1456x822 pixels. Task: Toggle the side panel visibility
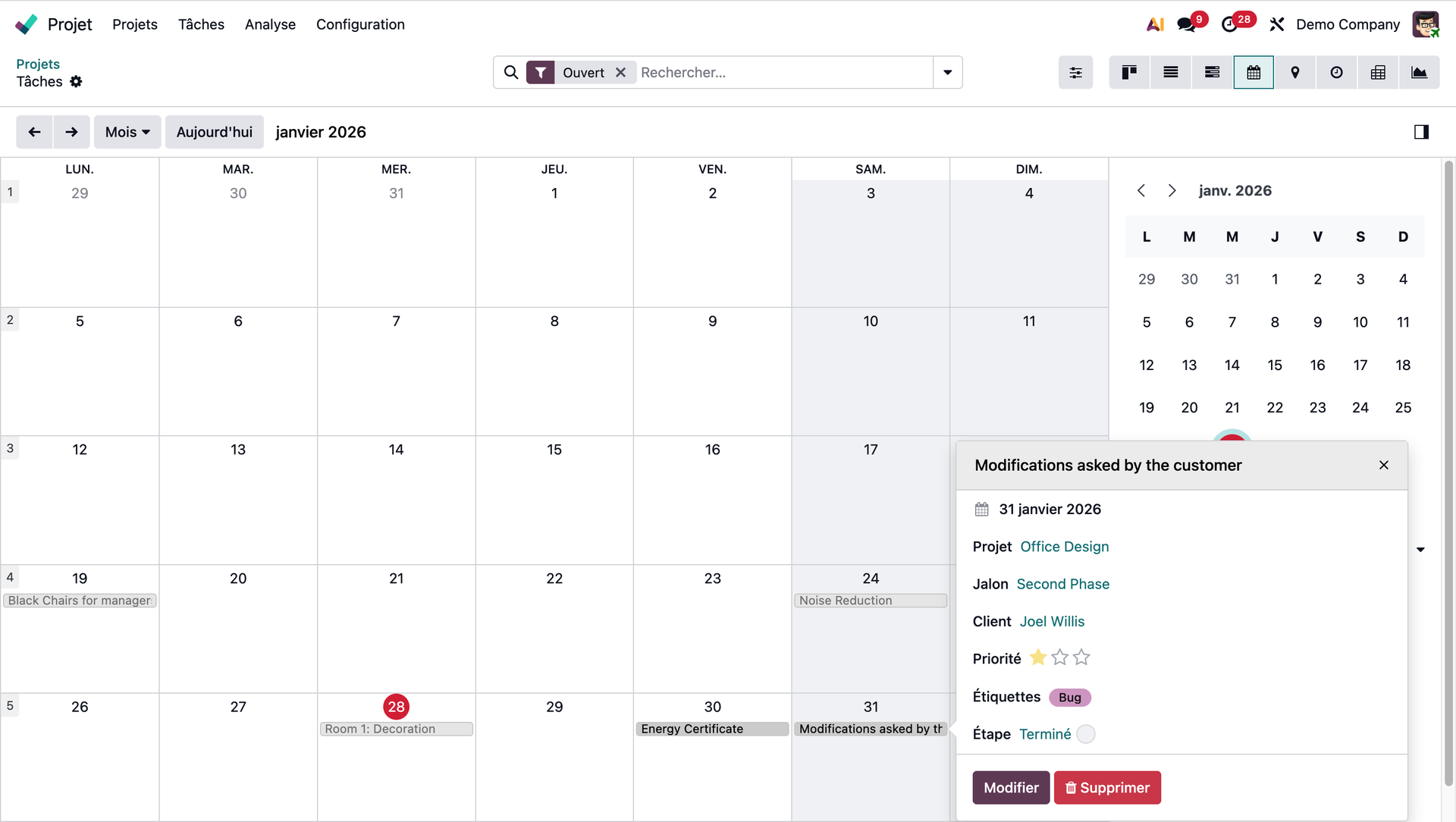point(1421,132)
